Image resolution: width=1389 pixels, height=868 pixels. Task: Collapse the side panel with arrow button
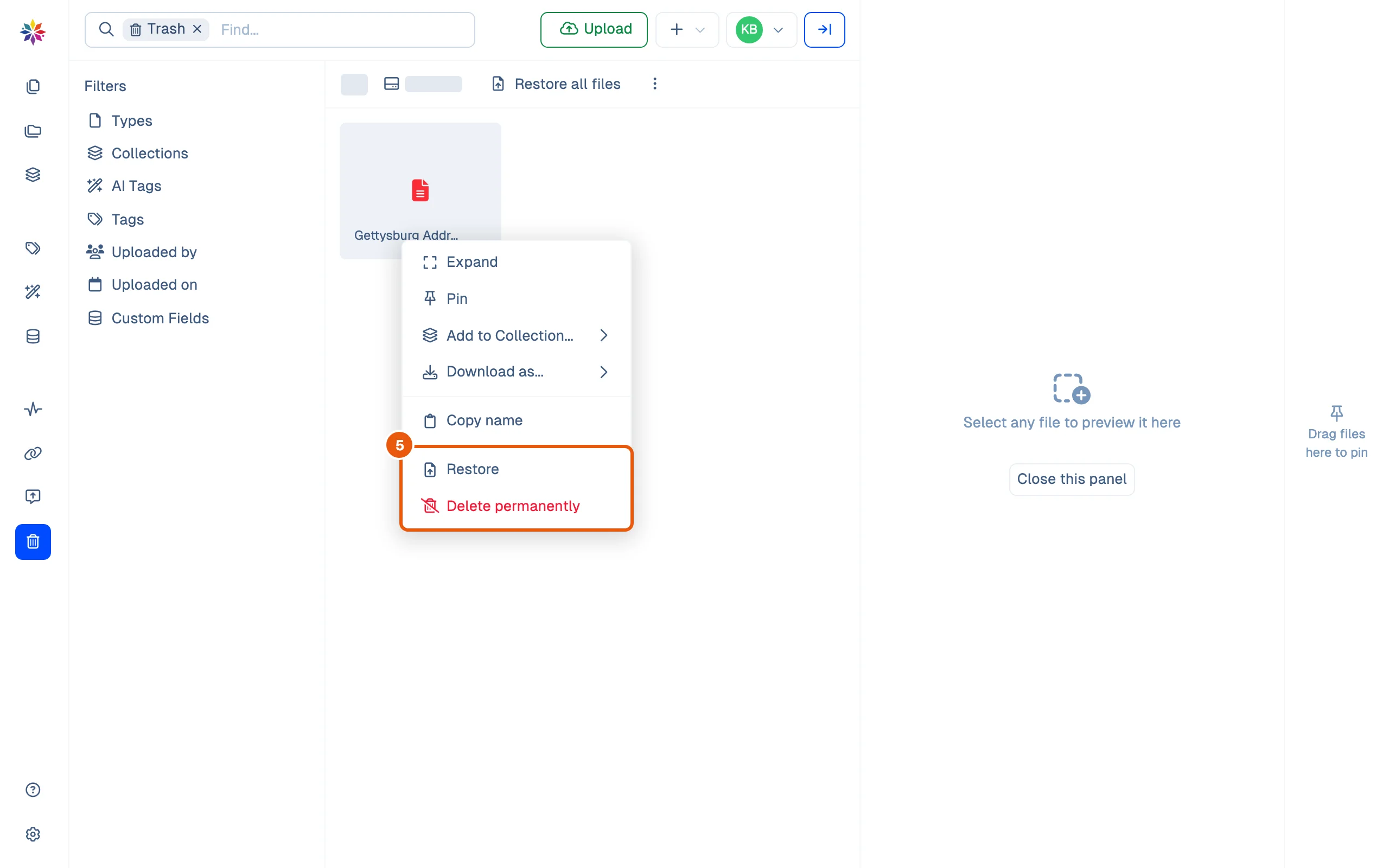pyautogui.click(x=824, y=29)
